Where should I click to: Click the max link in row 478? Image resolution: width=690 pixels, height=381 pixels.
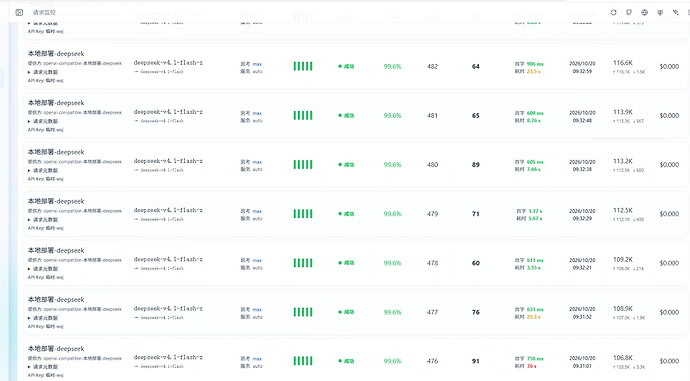coord(257,260)
